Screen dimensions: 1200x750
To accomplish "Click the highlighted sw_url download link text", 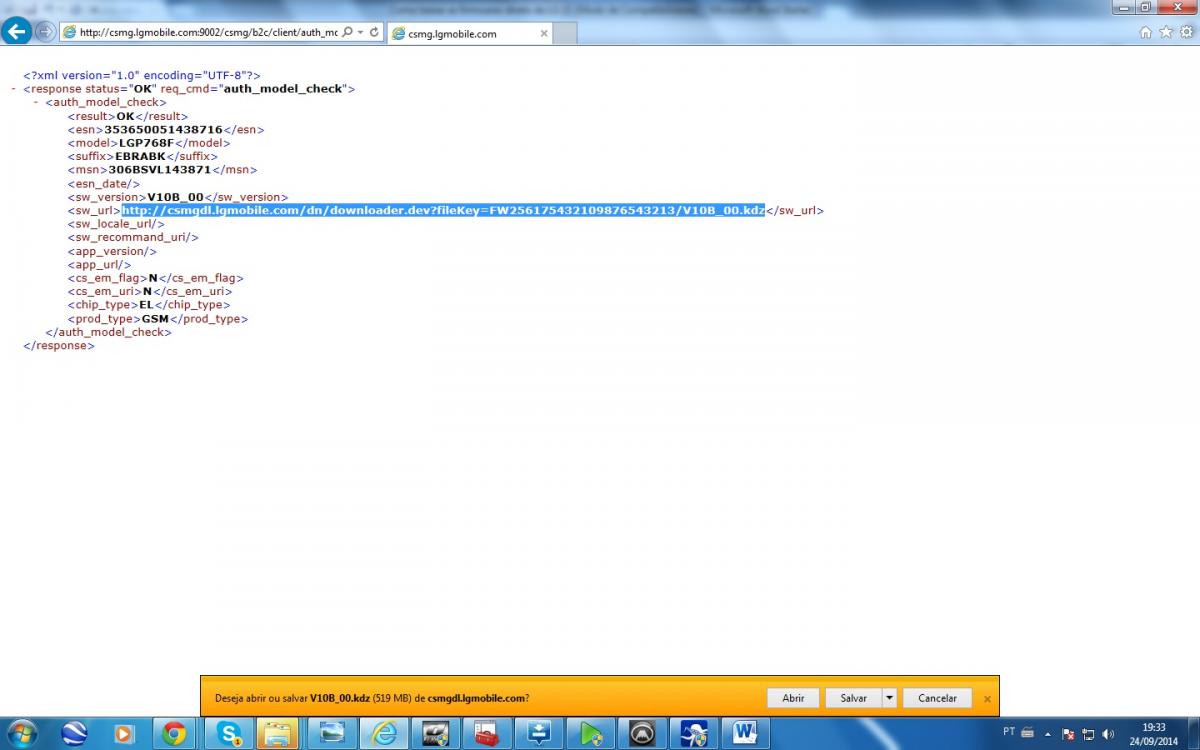I will (443, 210).
